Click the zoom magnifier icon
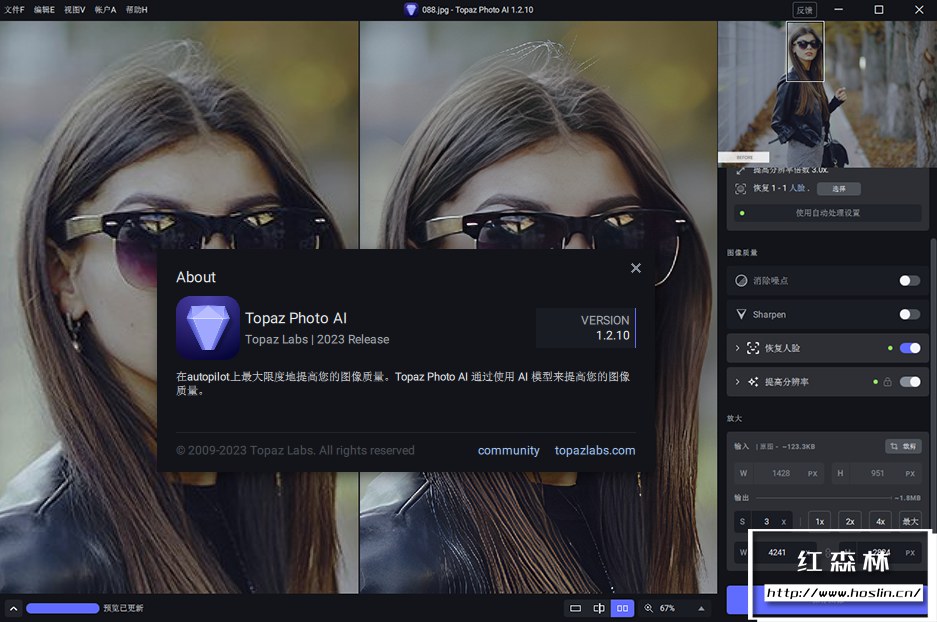This screenshot has width=937, height=622. 648,608
